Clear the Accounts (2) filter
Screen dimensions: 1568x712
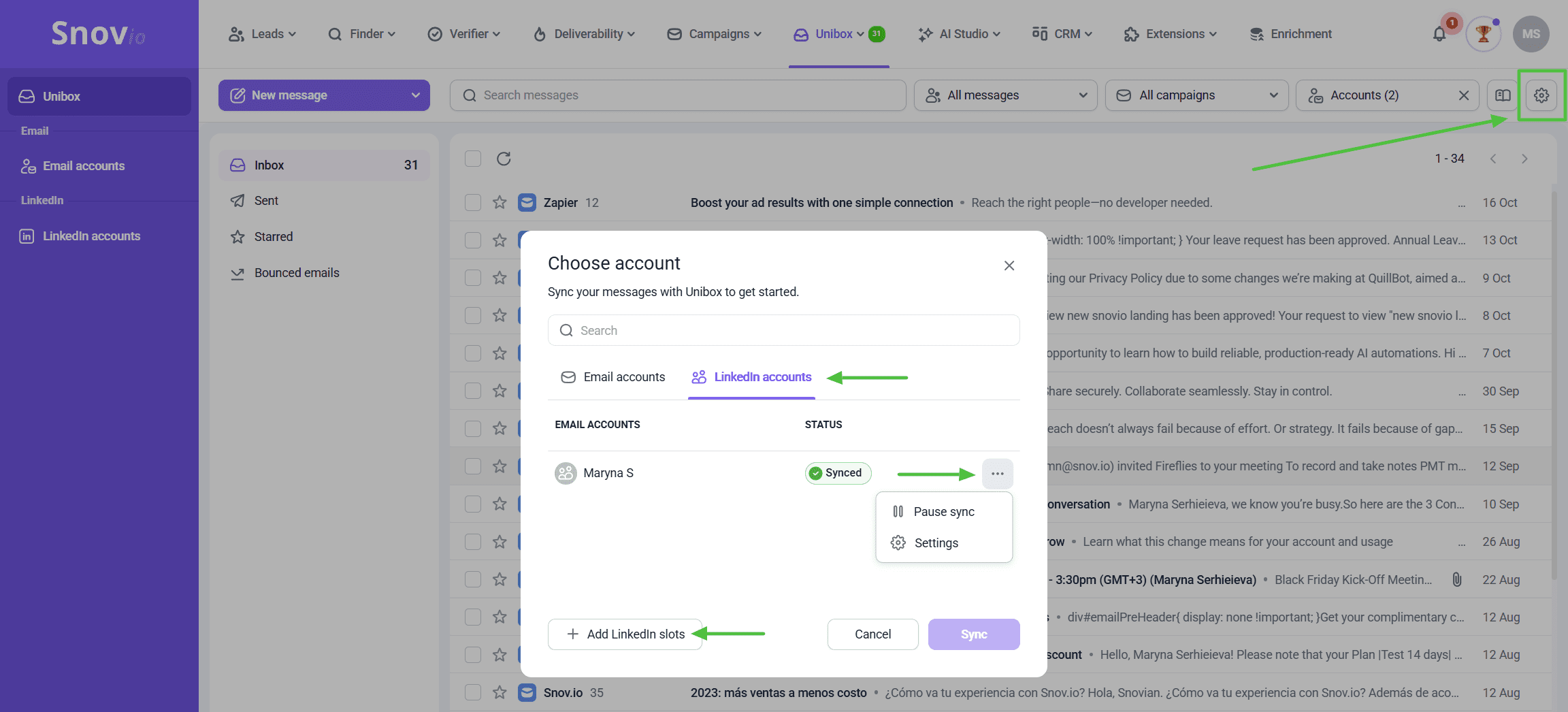click(1464, 95)
